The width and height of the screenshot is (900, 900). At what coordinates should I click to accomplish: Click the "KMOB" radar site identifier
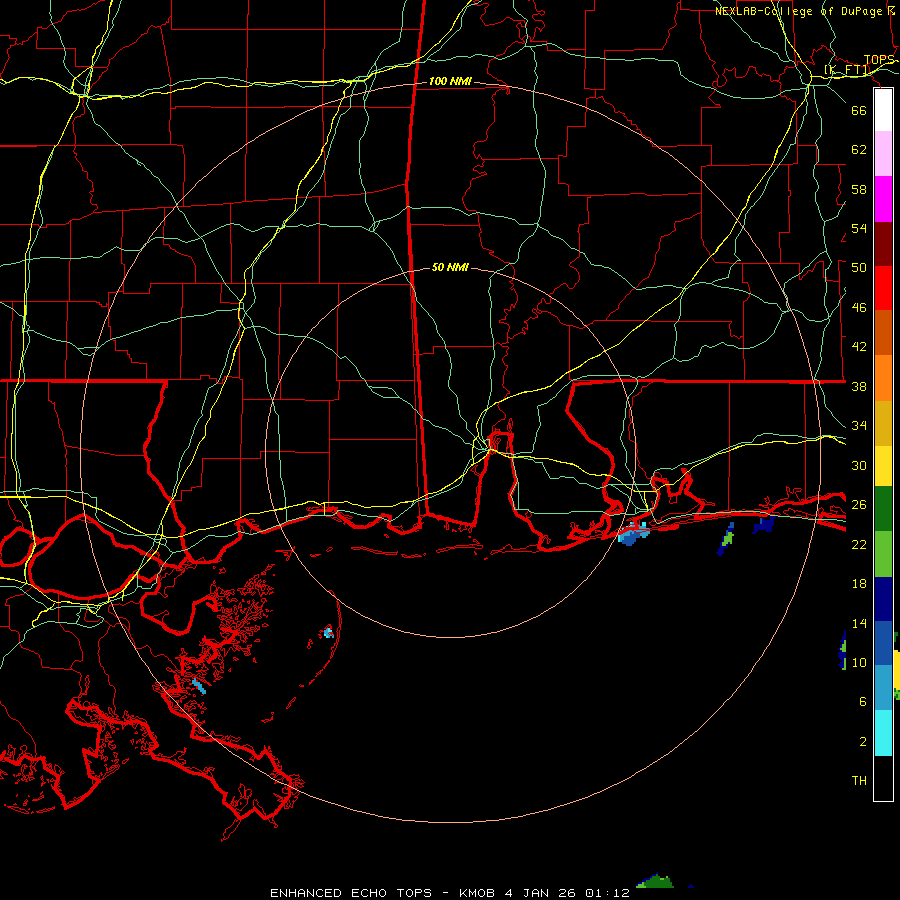pos(477,893)
